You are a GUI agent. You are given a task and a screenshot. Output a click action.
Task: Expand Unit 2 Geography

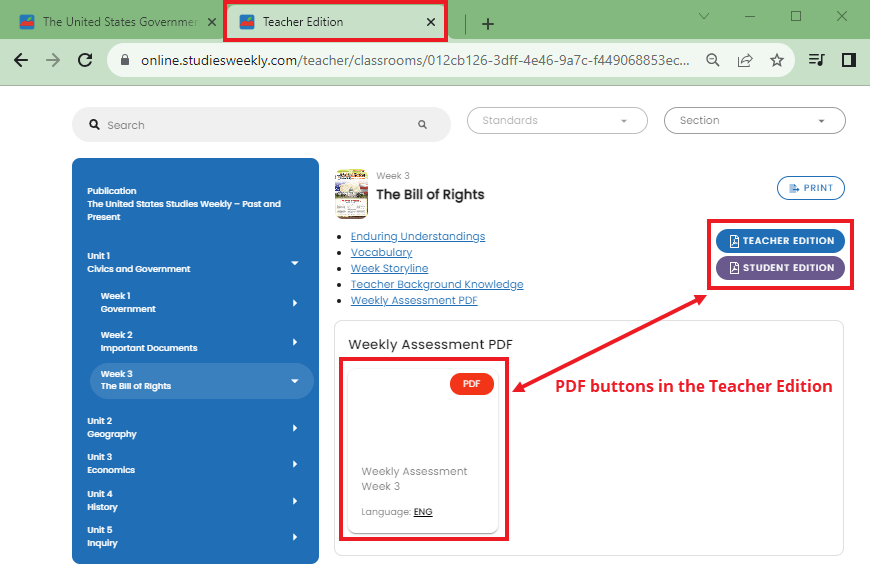coord(295,428)
